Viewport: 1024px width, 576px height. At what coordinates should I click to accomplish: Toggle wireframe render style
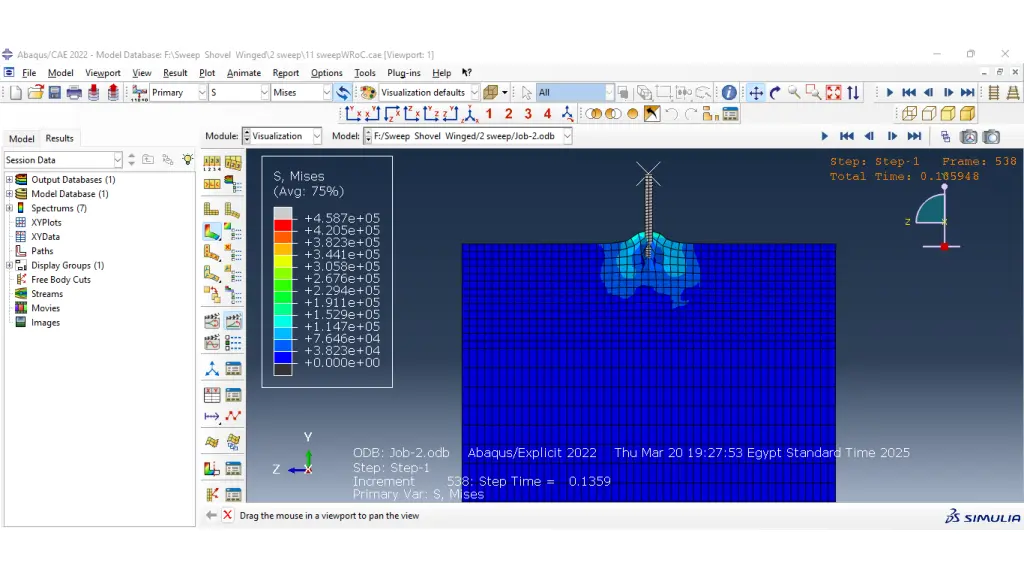coord(909,114)
